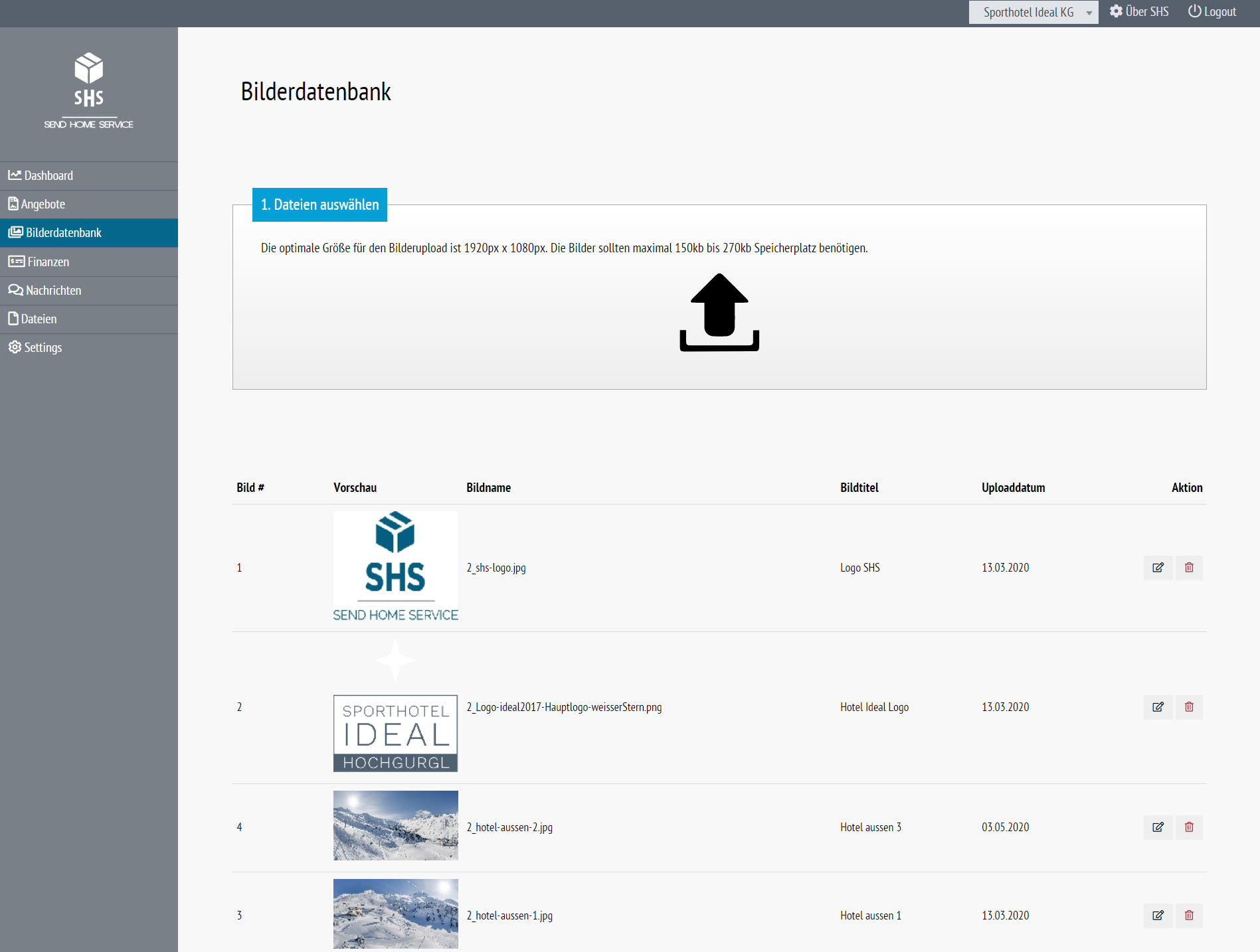1260x952 pixels.
Task: Click the file name 2_shs-logo.jpg
Action: [x=496, y=568]
